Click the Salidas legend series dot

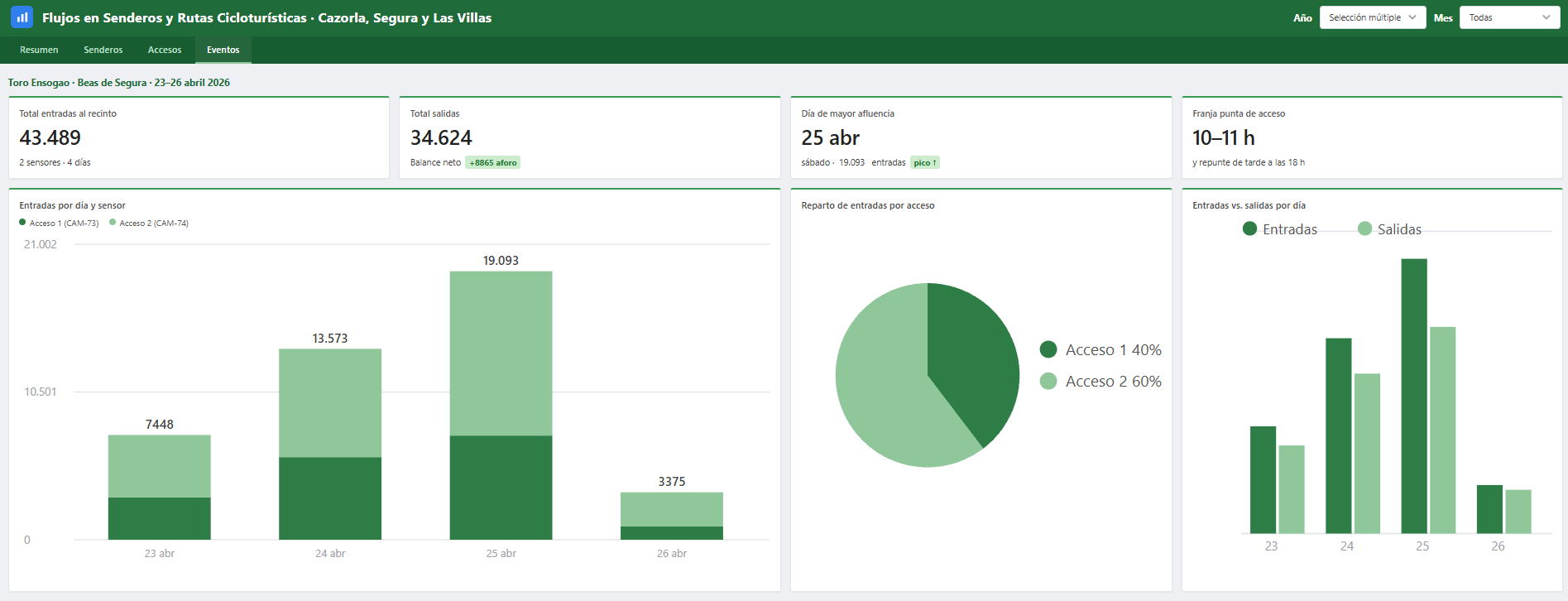point(1364,228)
